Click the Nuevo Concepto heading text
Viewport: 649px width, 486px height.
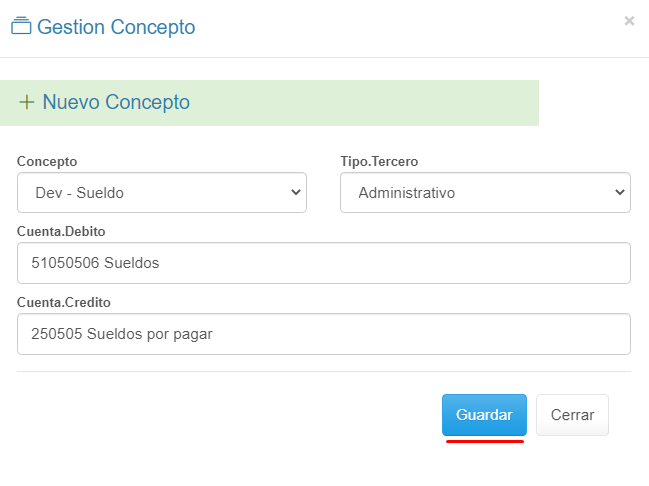click(116, 103)
